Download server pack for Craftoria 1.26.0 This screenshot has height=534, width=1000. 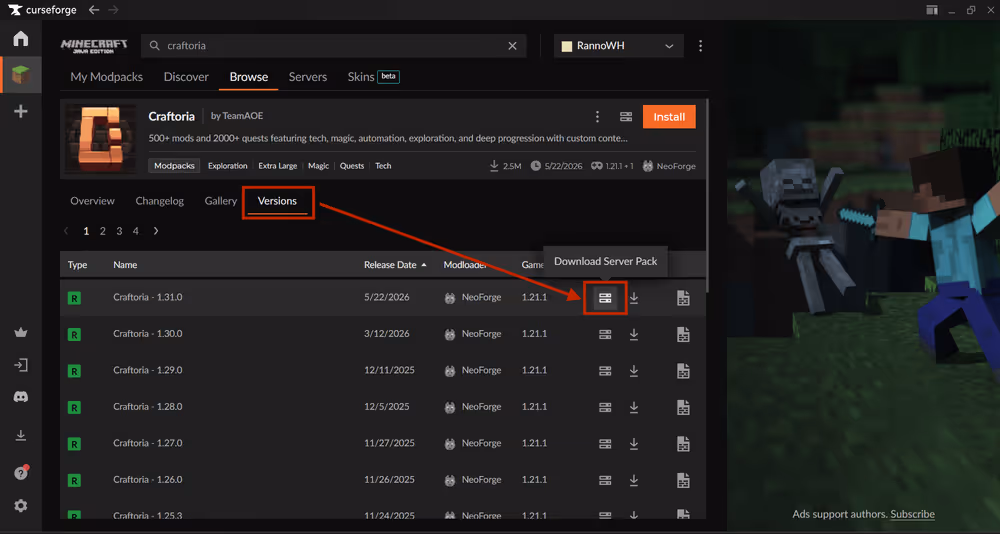click(605, 480)
